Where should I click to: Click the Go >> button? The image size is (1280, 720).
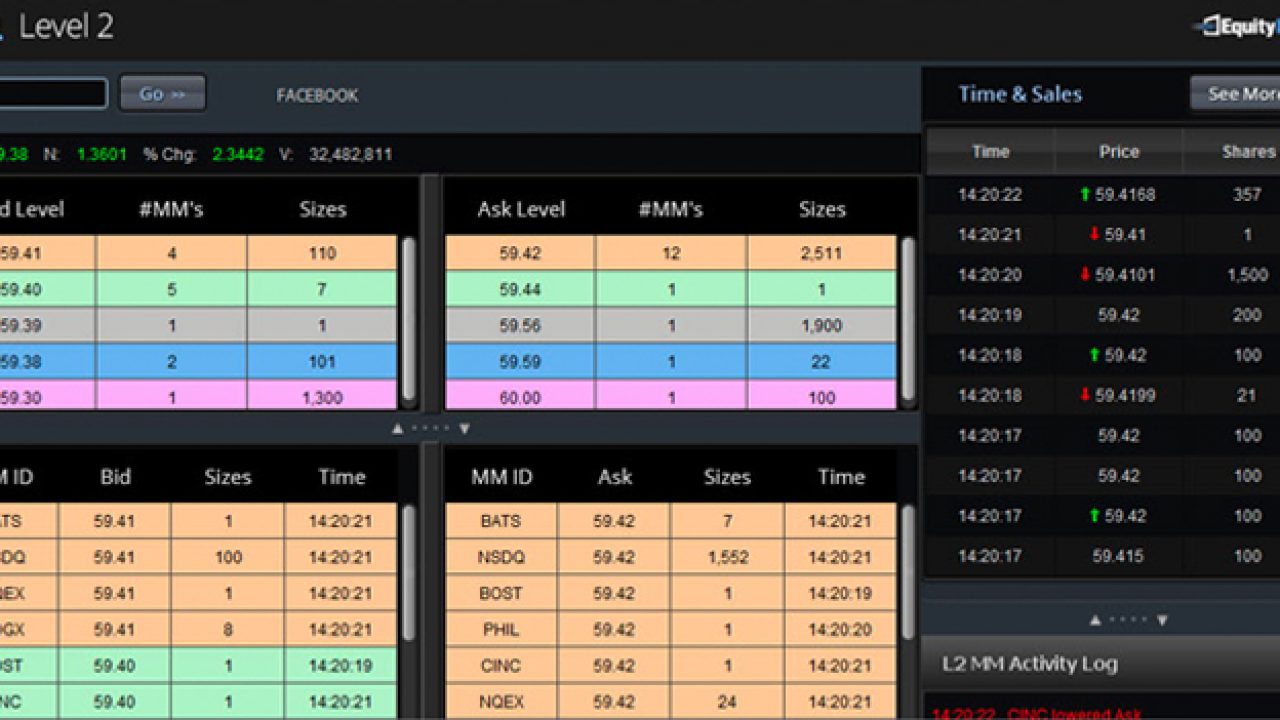click(163, 94)
